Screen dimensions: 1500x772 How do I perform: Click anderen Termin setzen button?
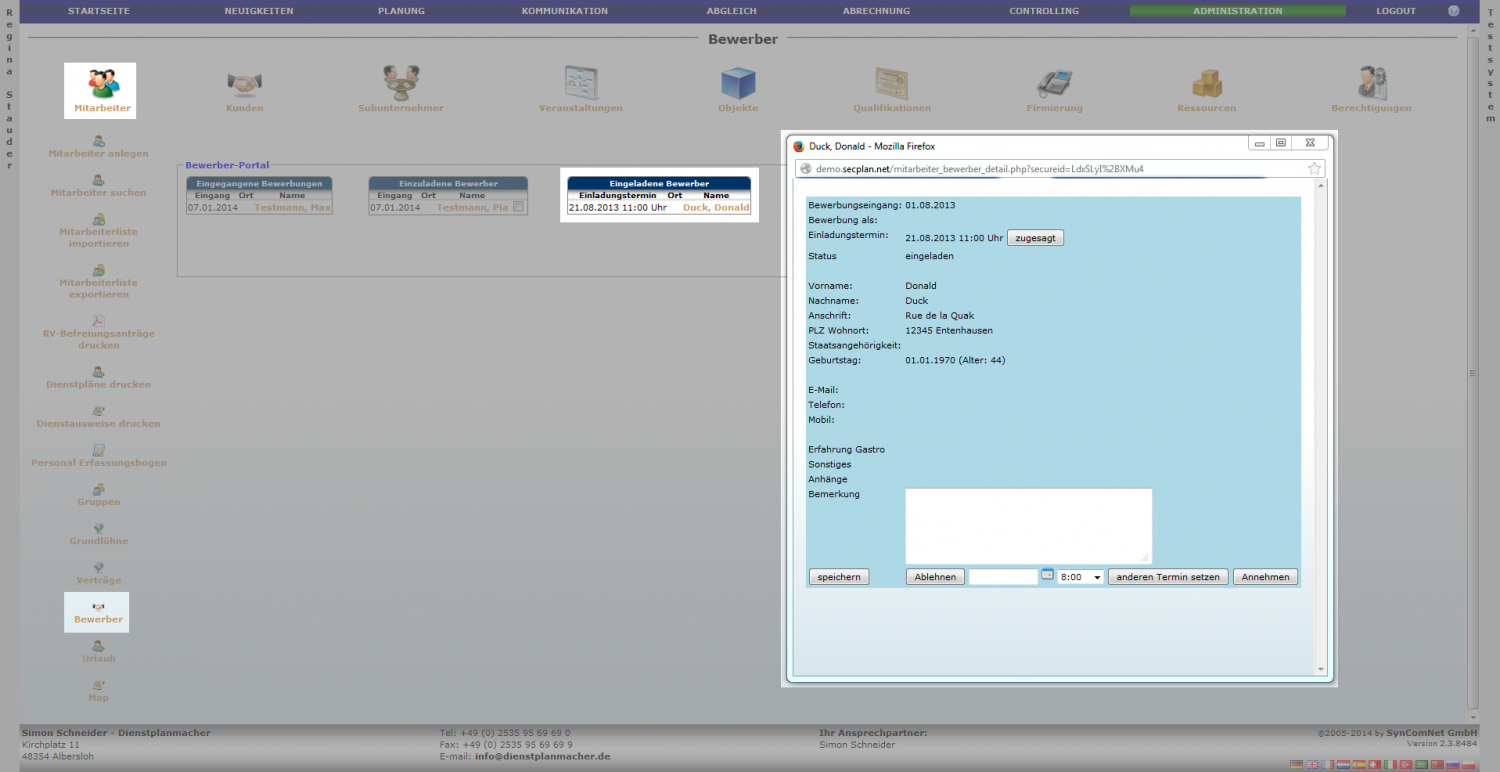click(x=1168, y=577)
